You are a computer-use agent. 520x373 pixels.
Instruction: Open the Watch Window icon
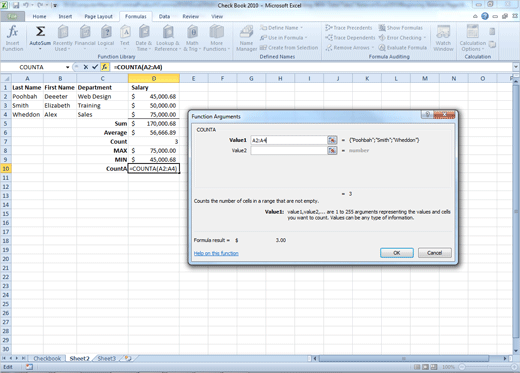tap(443, 32)
